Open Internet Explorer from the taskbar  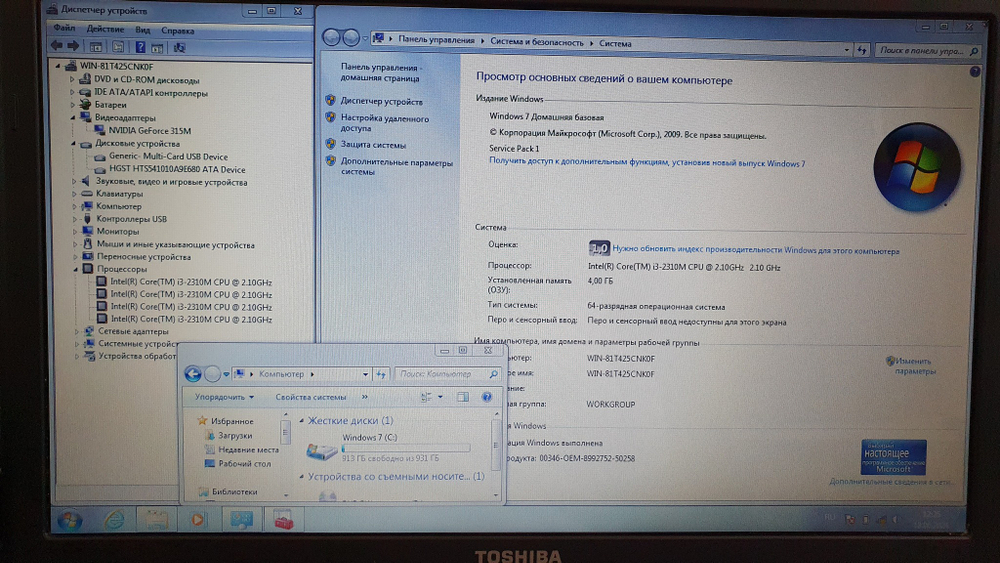click(114, 521)
